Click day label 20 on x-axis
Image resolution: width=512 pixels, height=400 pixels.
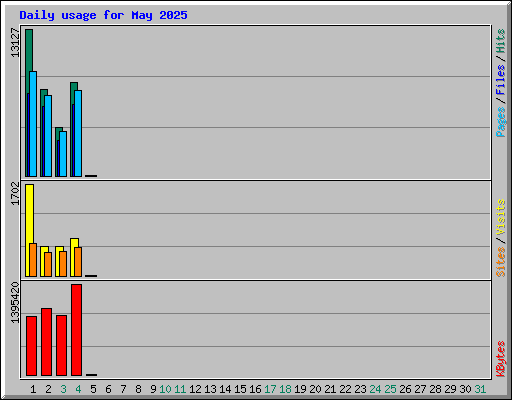point(315,389)
